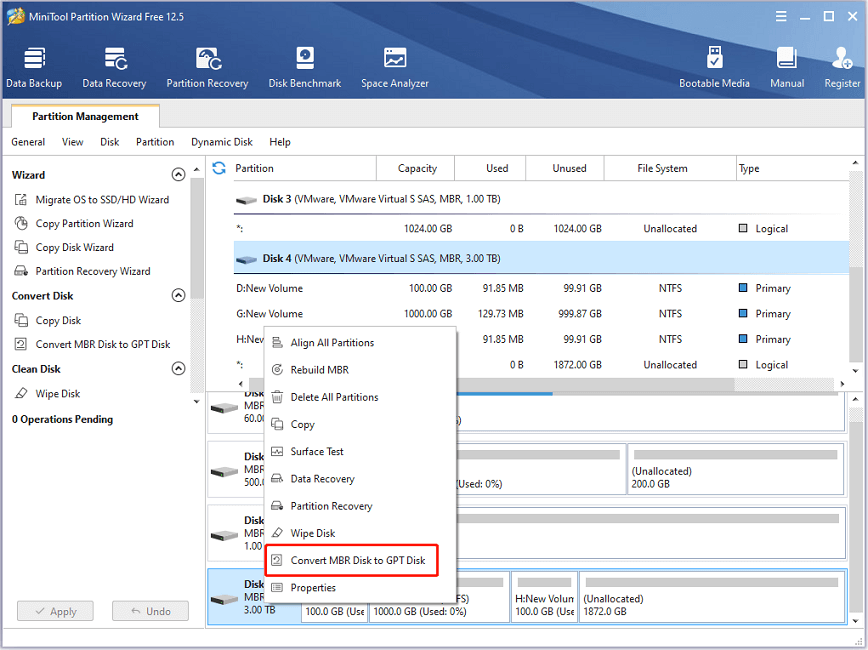Viewport: 868px width, 650px height.
Task: Open the Partition menu
Action: point(155,142)
